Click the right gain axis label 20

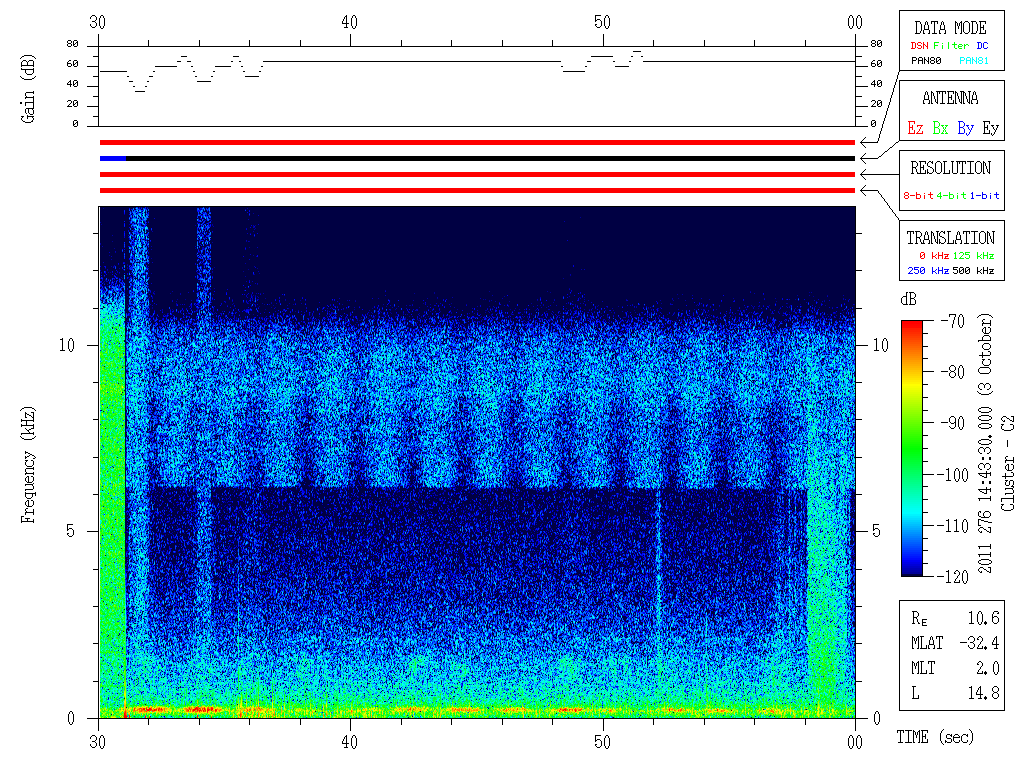coord(876,104)
